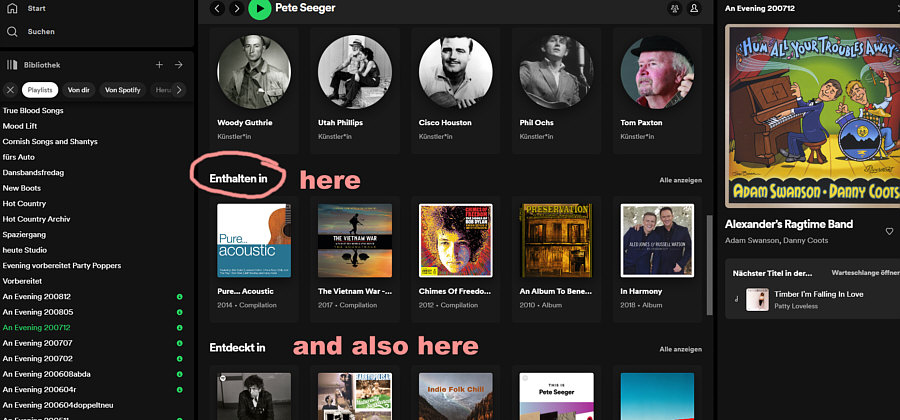Show all in the Enthalten in section
900x420 pixels.
pos(680,181)
